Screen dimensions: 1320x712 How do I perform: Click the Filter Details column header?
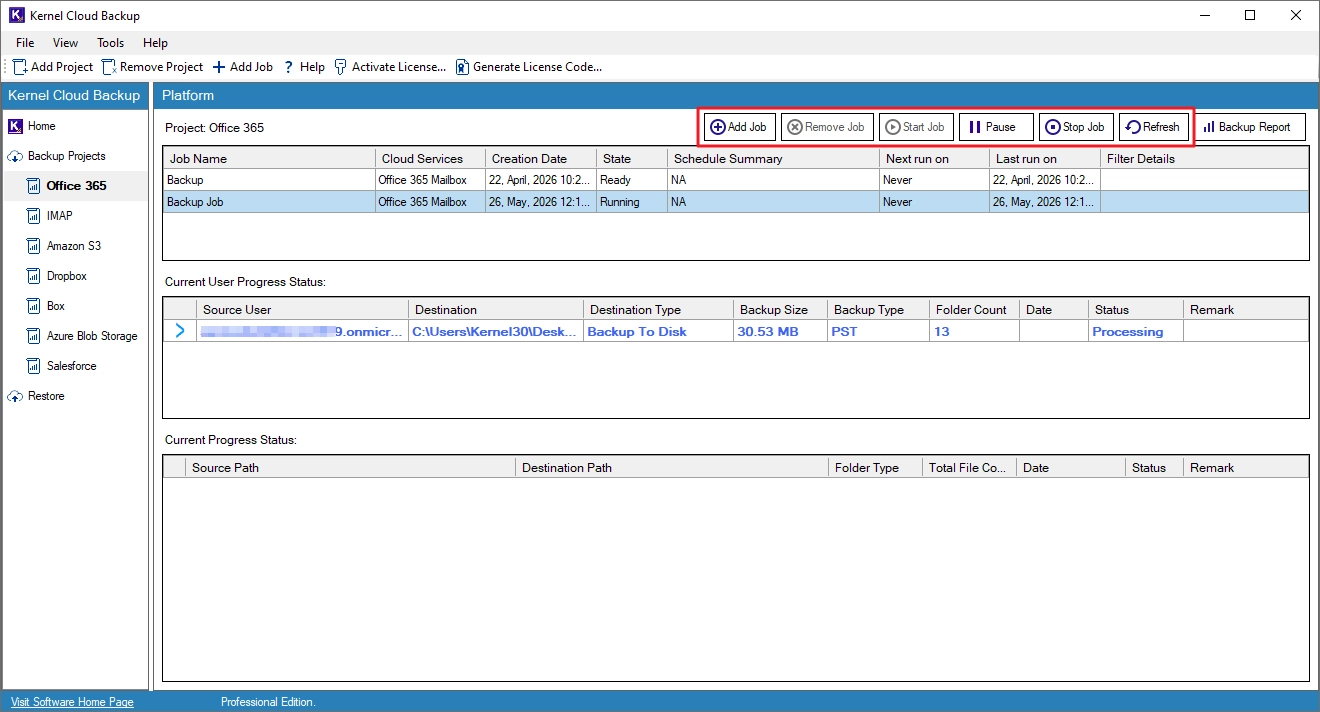[1204, 158]
